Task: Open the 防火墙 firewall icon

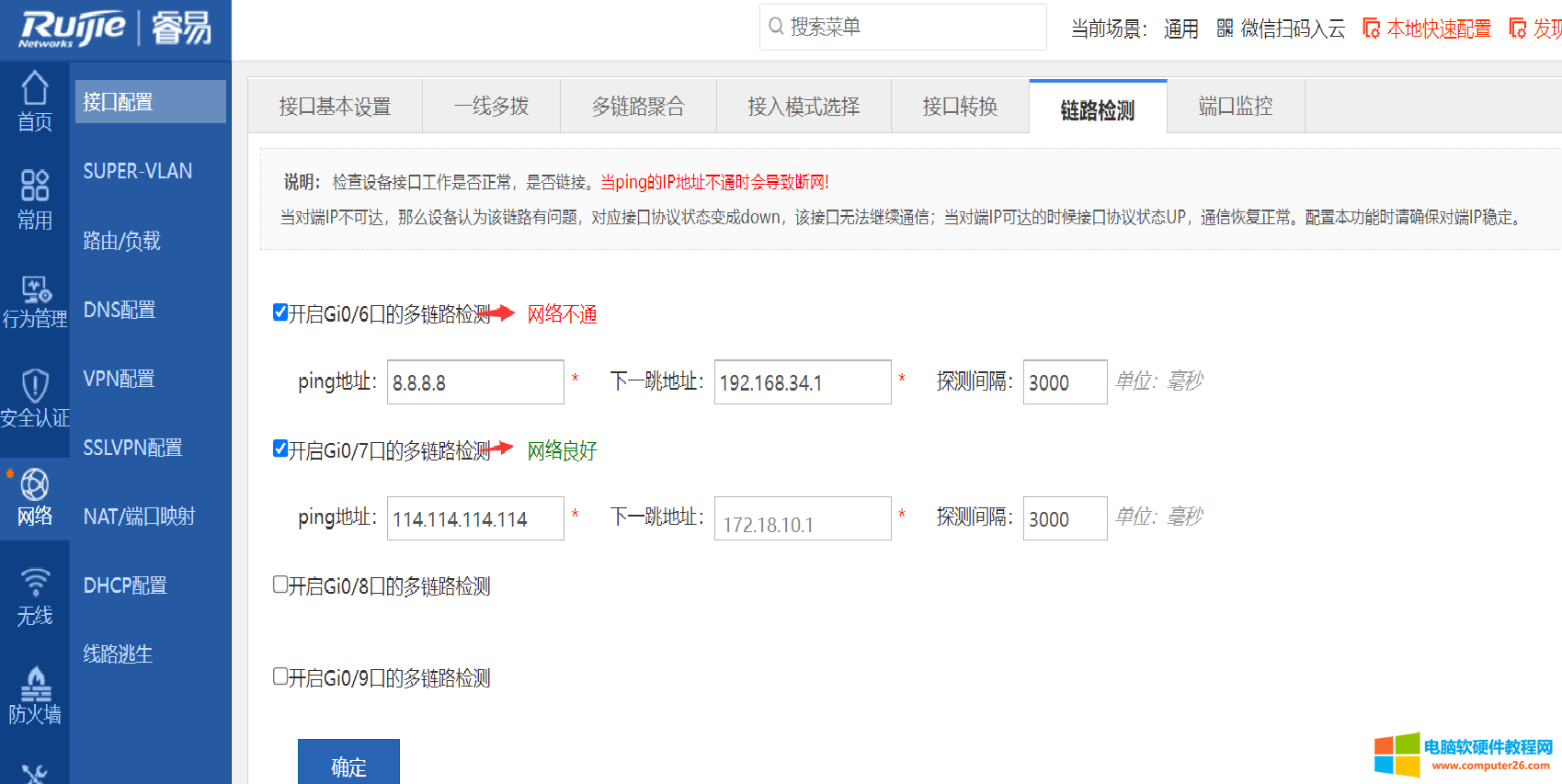Action: [35, 683]
